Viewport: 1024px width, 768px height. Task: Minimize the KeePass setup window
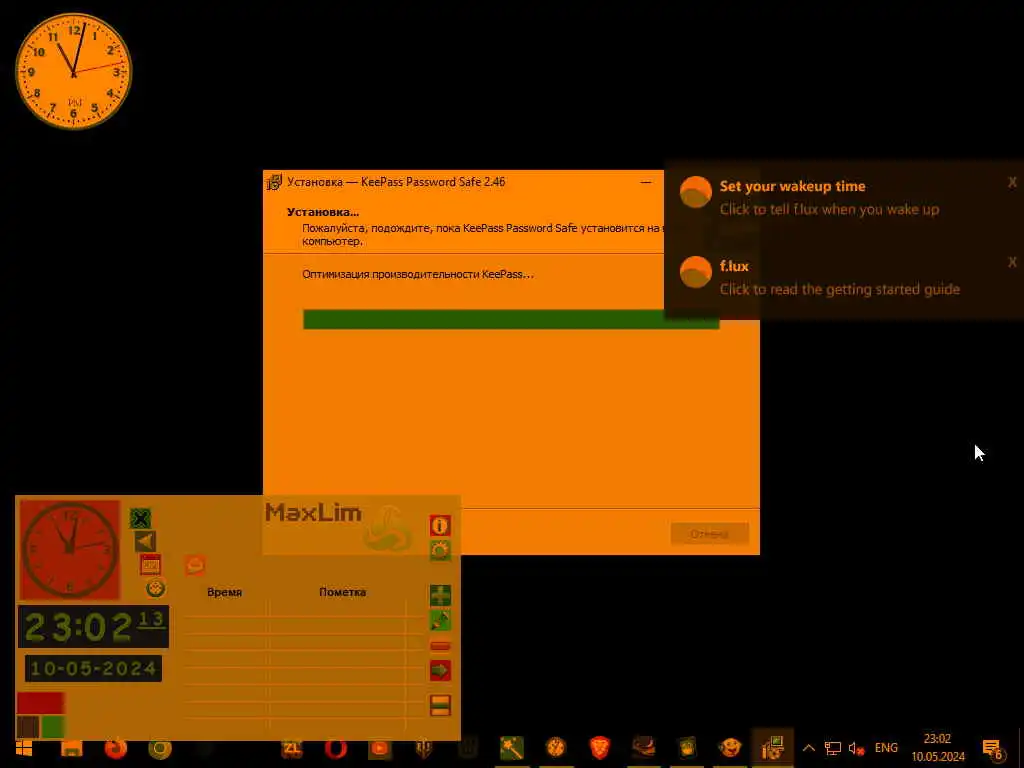tap(646, 182)
